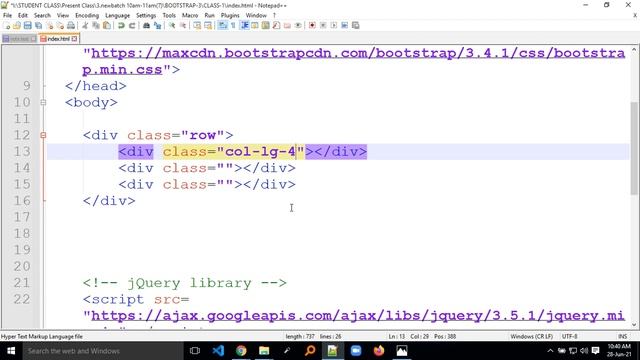Open Google Chrome from the taskbar

[241, 351]
